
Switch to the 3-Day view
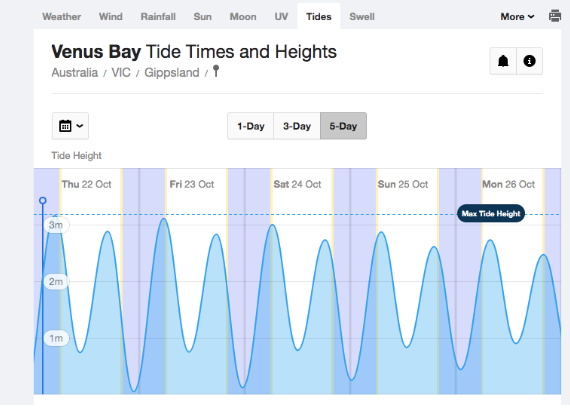coord(297,126)
